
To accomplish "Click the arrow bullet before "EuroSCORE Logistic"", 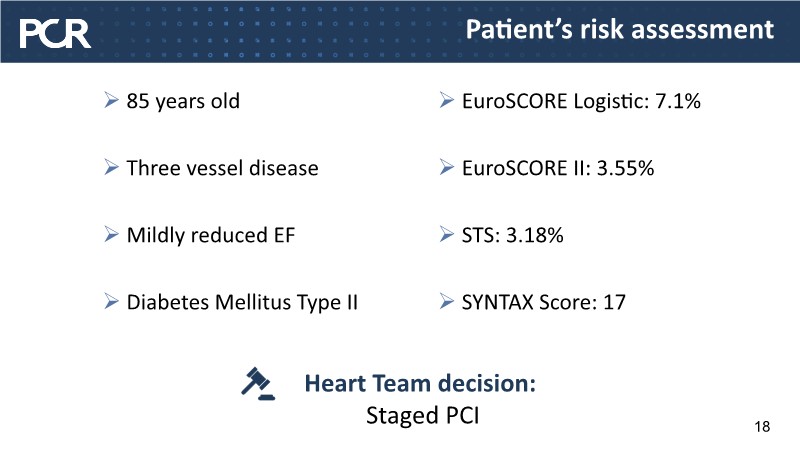I will point(447,101).
